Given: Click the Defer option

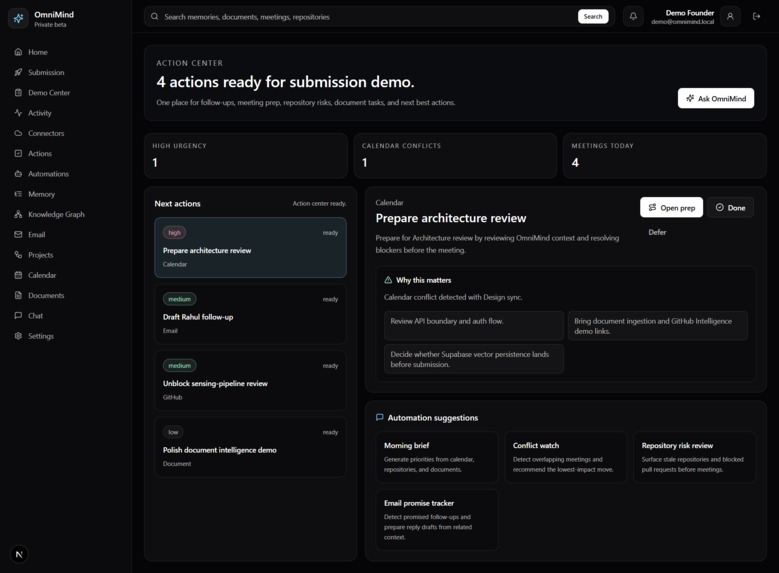Looking at the screenshot, I should pos(657,232).
